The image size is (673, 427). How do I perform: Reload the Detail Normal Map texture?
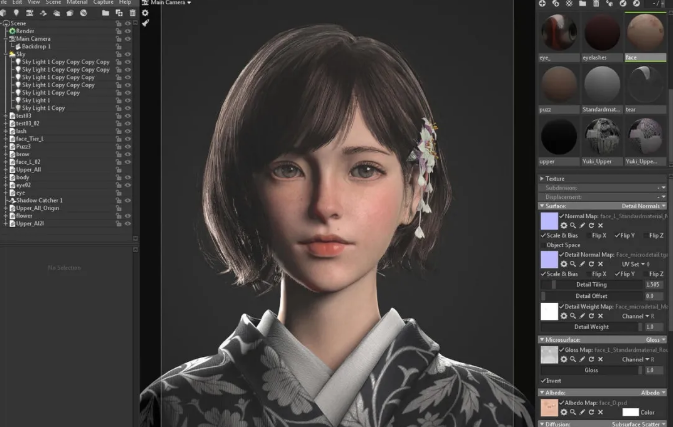pos(591,264)
